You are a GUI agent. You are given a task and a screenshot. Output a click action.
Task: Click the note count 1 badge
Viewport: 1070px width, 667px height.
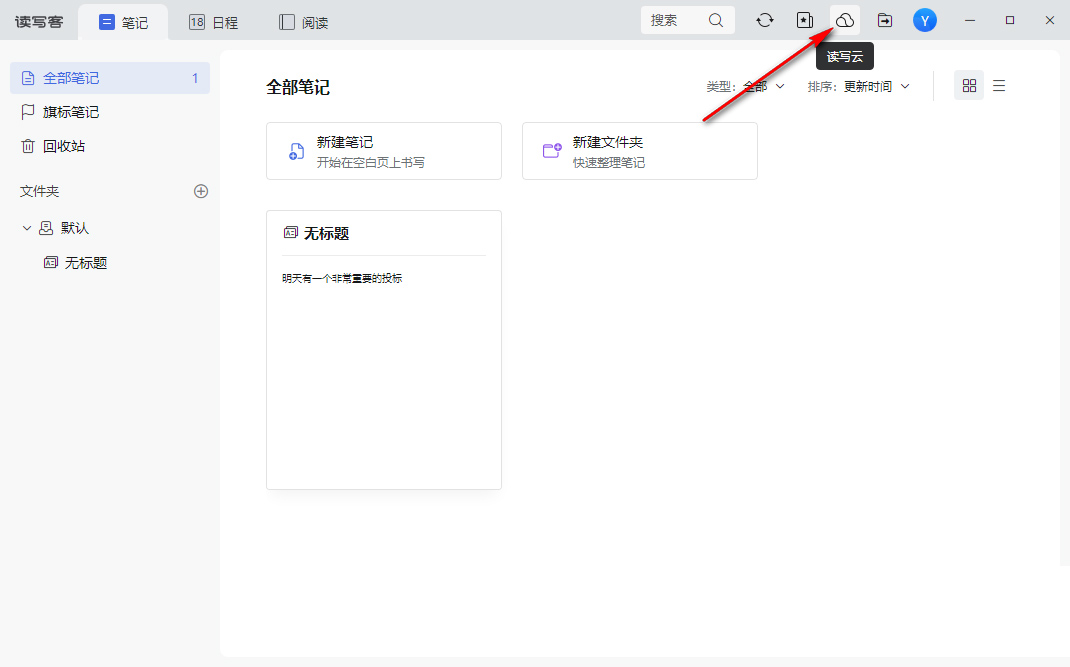point(195,78)
